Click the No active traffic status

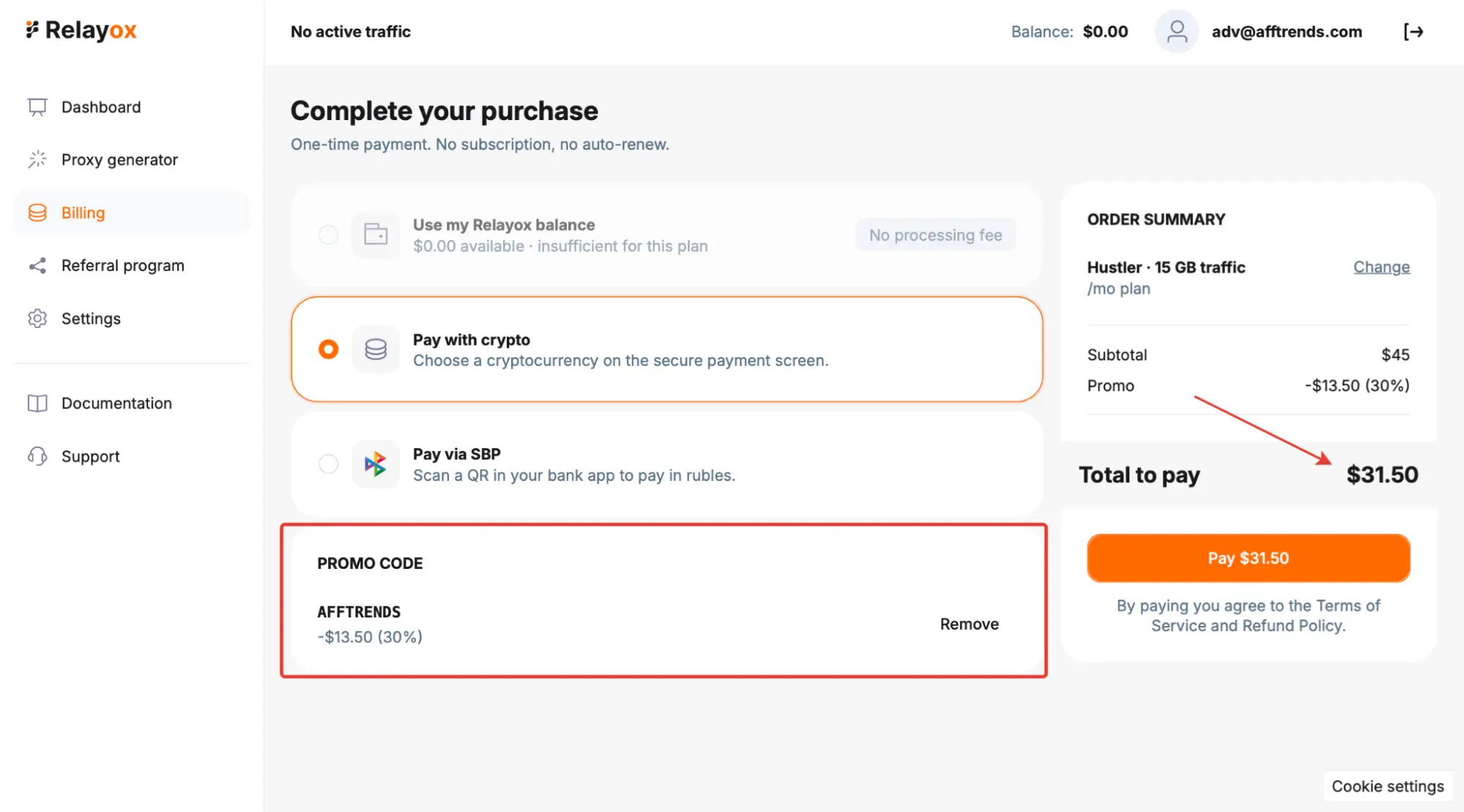coord(350,31)
